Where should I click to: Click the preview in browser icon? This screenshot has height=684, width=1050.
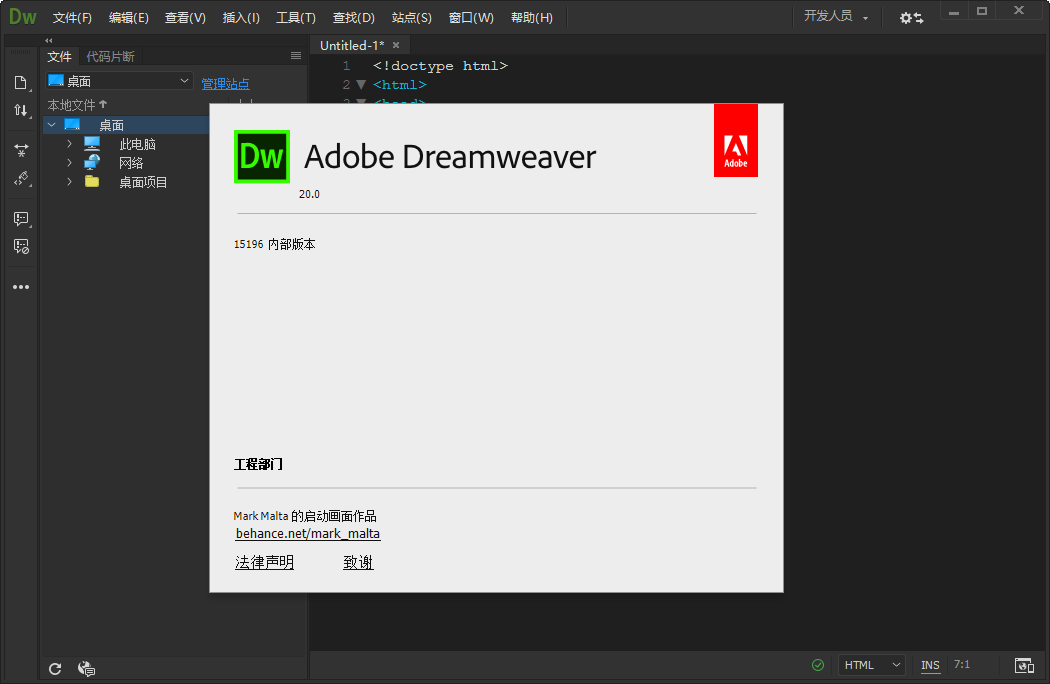tap(1024, 665)
